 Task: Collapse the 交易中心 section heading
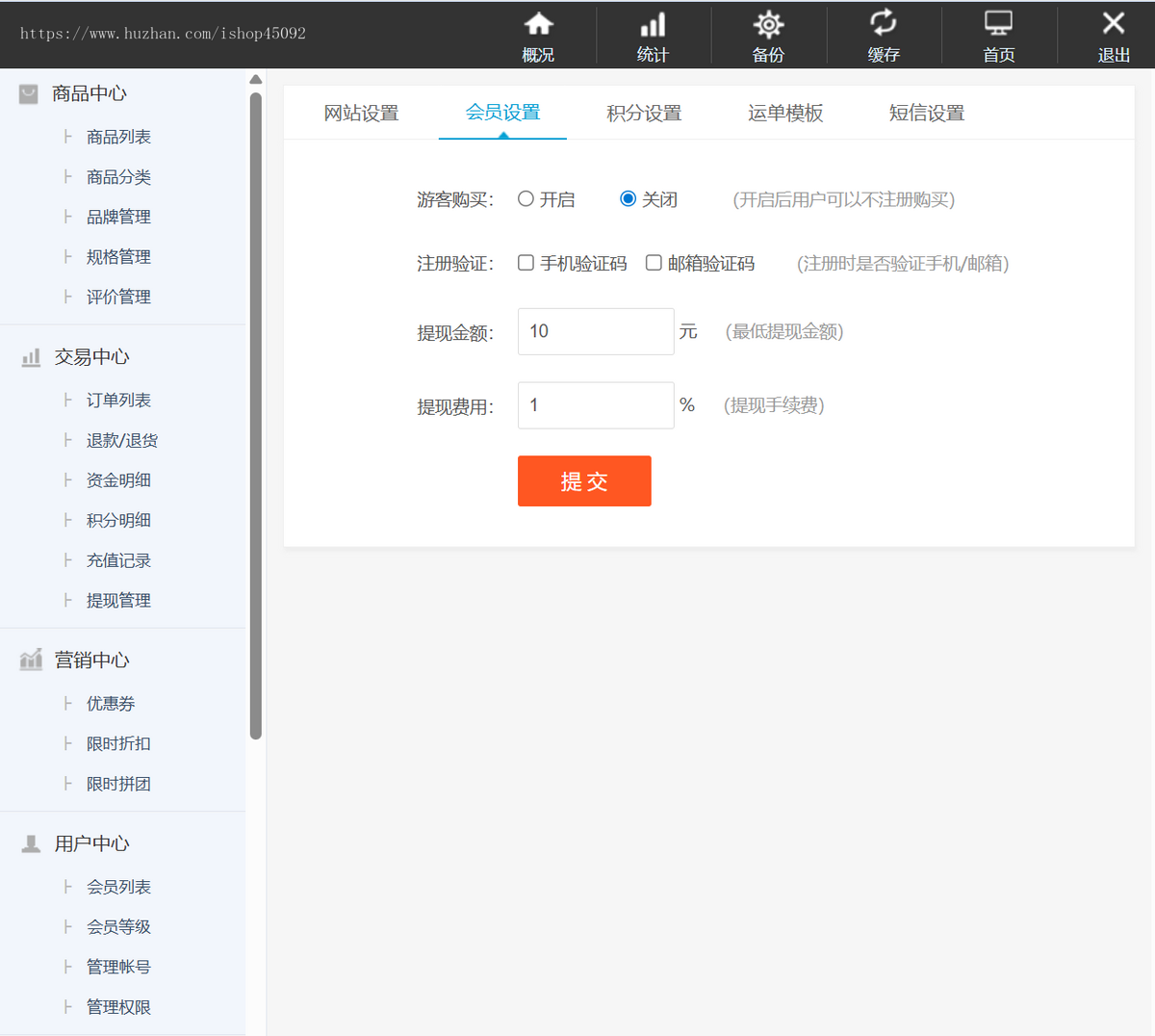91,357
